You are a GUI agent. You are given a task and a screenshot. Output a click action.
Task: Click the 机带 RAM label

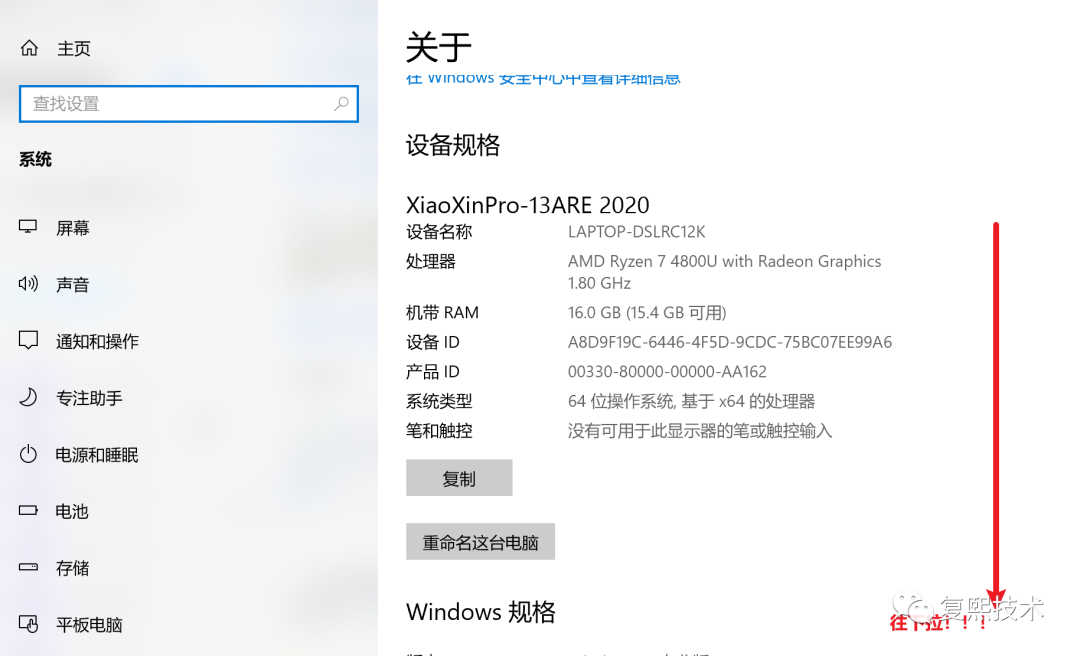point(442,313)
